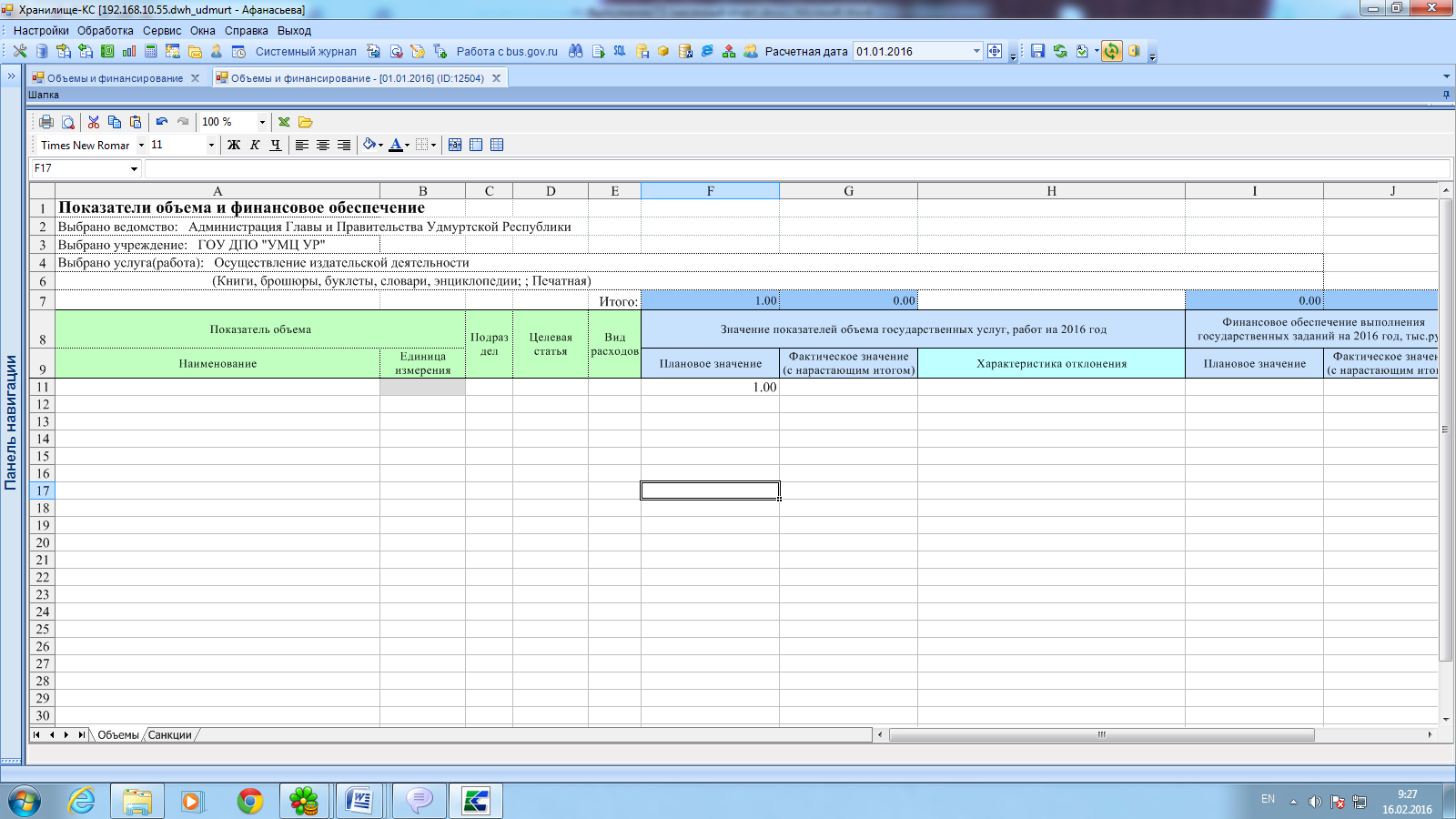1456x819 pixels.
Task: Open the print preview icon
Action: tap(68, 122)
